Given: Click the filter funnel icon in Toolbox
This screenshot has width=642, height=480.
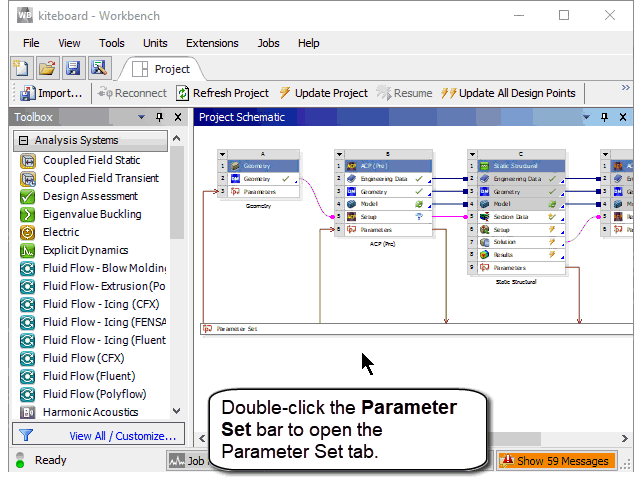Looking at the screenshot, I should (26, 435).
